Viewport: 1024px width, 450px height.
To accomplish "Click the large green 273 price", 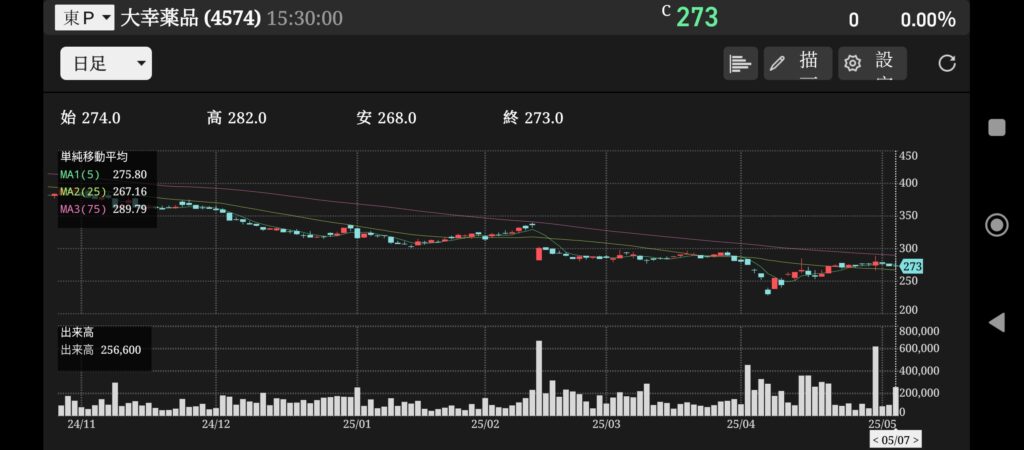I will (697, 18).
